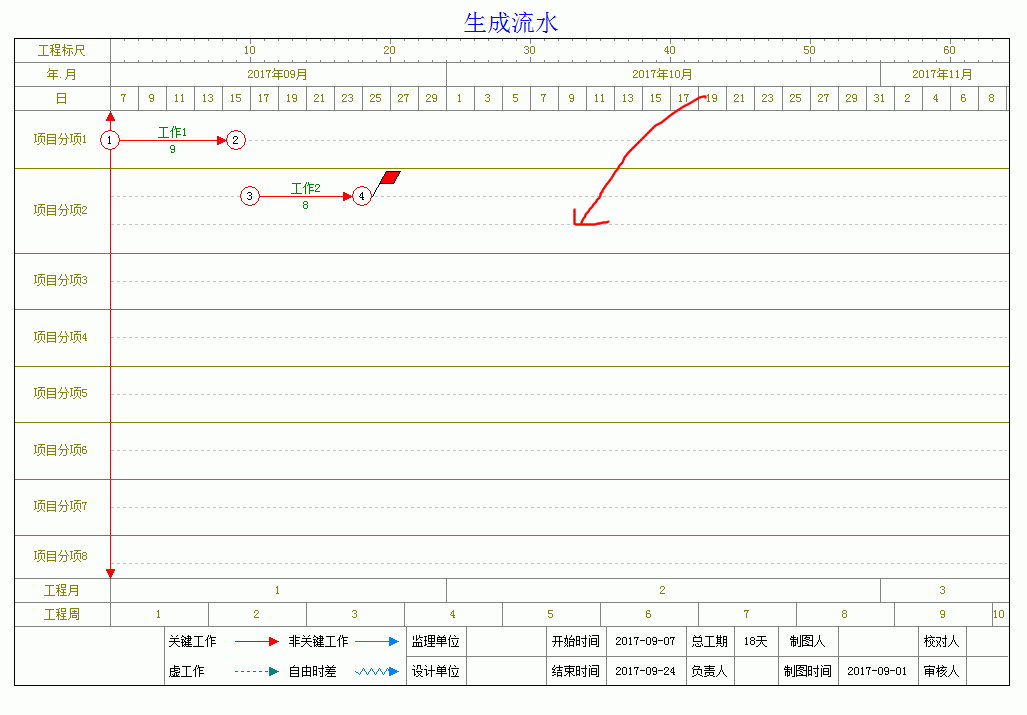
Task: Click the 开始时间 value 2017-09-07
Action: 645,641
